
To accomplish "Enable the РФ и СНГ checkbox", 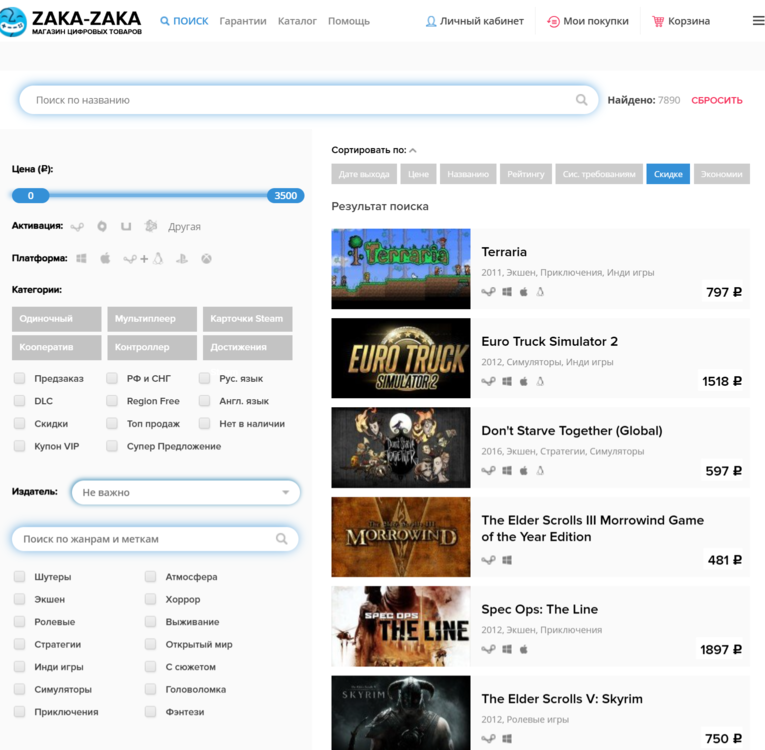I will pyautogui.click(x=112, y=378).
